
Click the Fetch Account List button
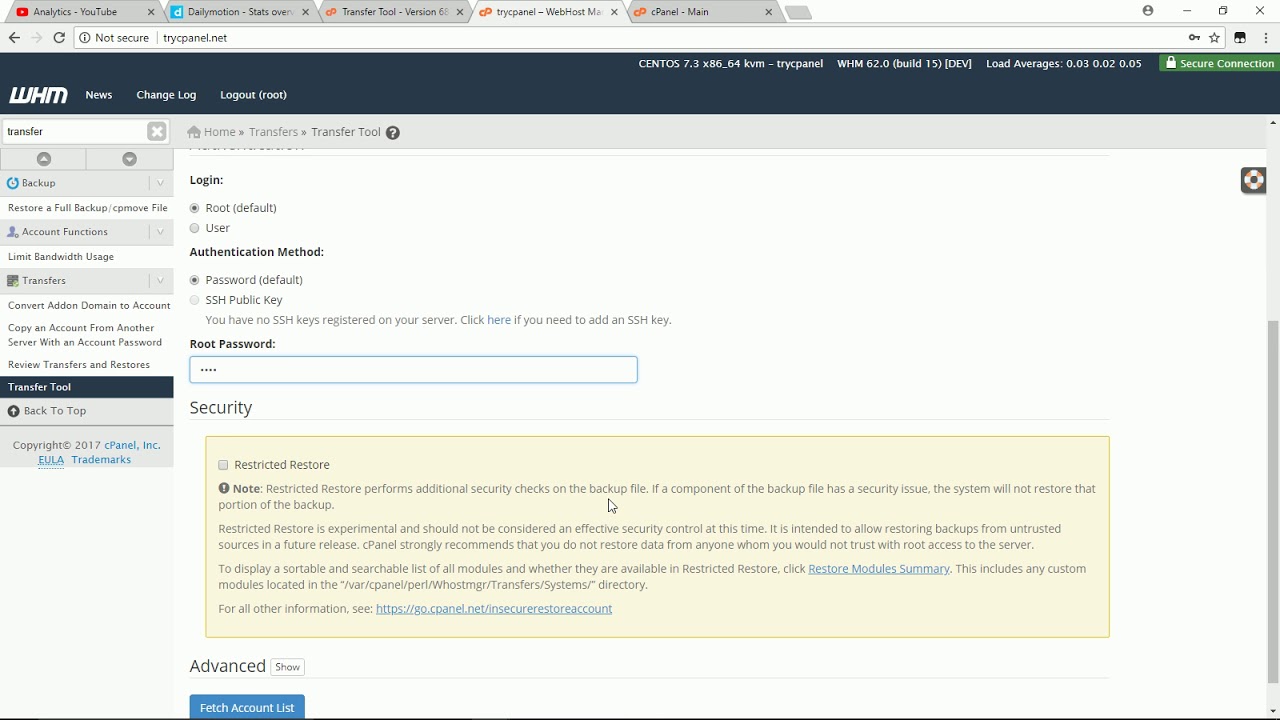pos(247,707)
